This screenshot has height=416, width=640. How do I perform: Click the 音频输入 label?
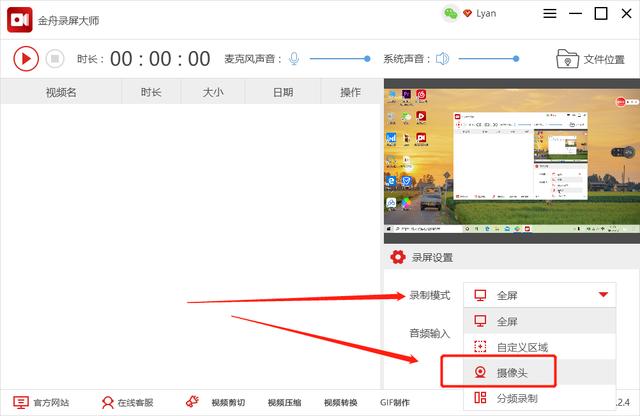pyautogui.click(x=429, y=334)
